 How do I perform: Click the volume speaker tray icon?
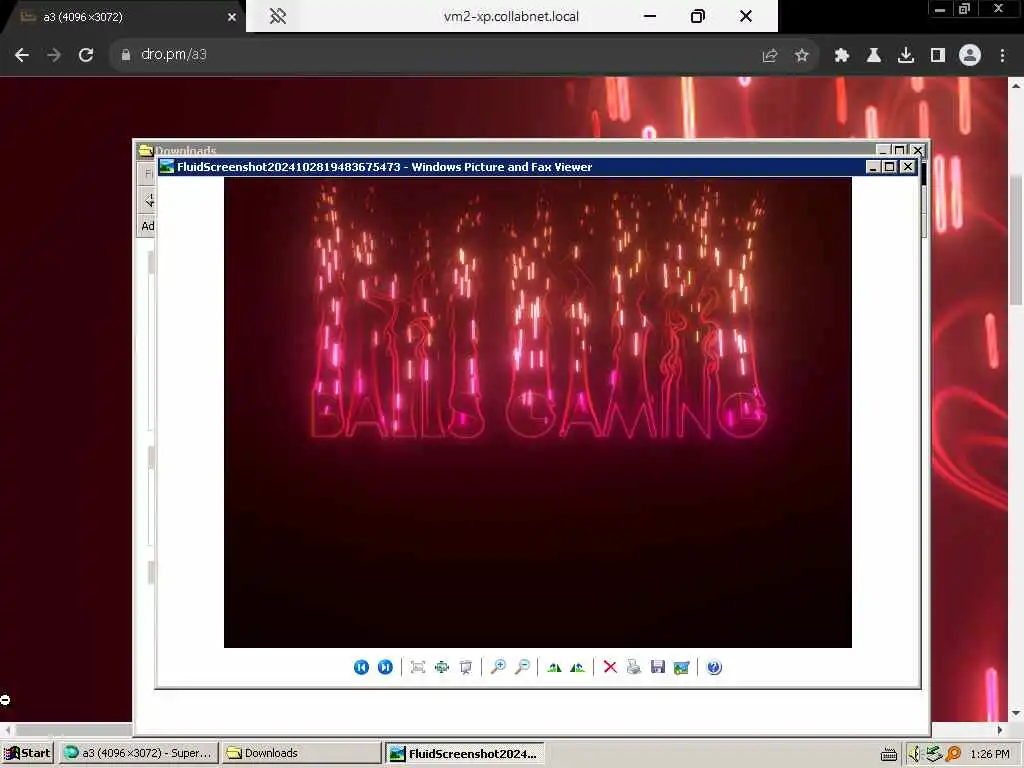click(x=915, y=754)
